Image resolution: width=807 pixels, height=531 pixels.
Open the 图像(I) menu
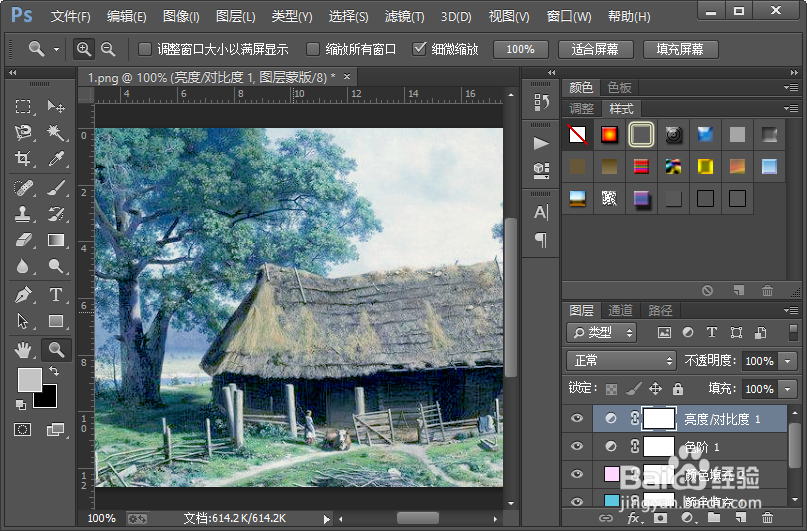click(181, 16)
